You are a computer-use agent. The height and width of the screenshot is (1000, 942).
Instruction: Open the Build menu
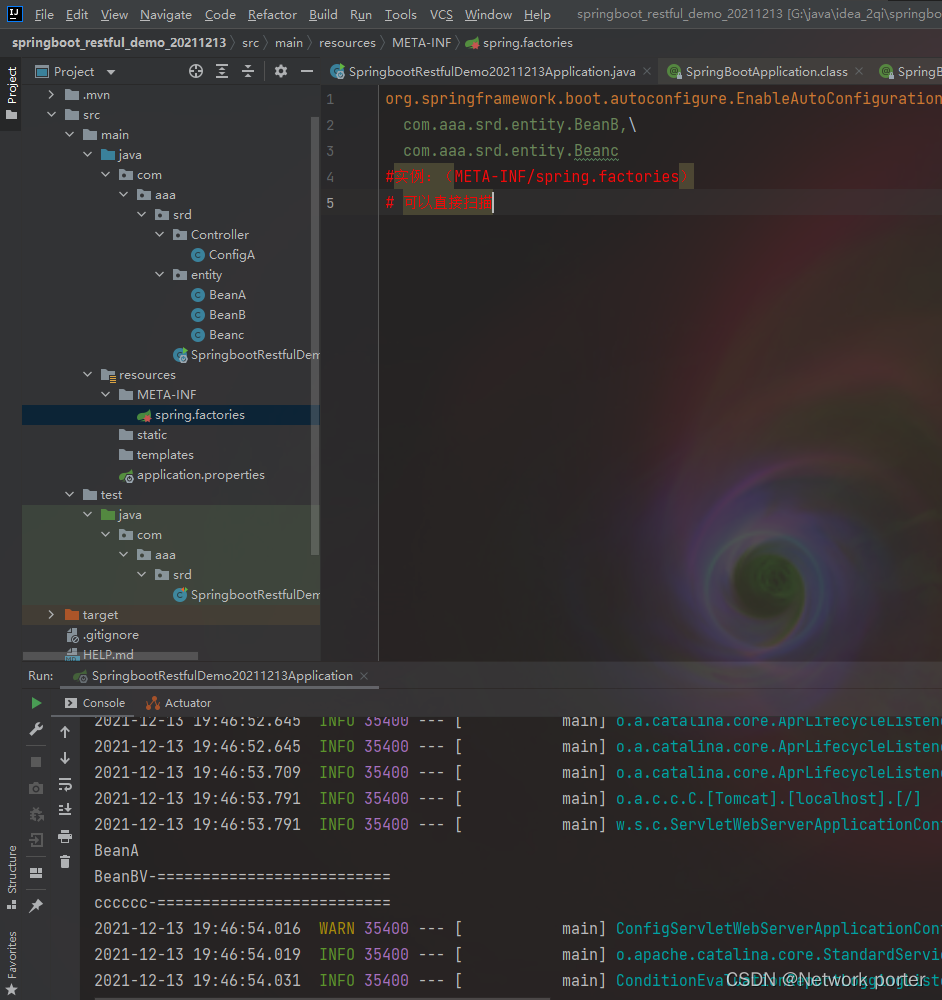coord(323,14)
